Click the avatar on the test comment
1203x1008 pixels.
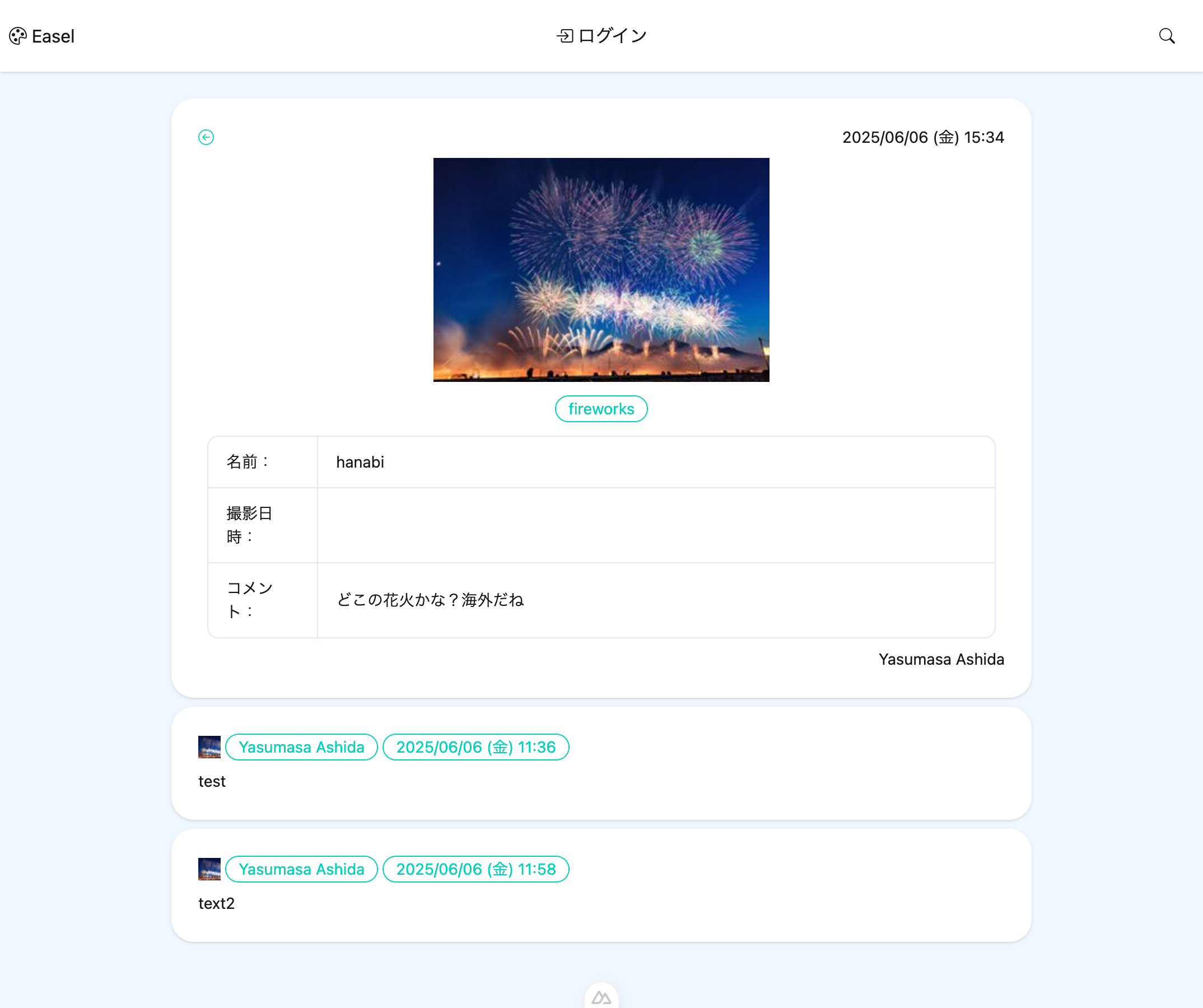pyautogui.click(x=209, y=747)
